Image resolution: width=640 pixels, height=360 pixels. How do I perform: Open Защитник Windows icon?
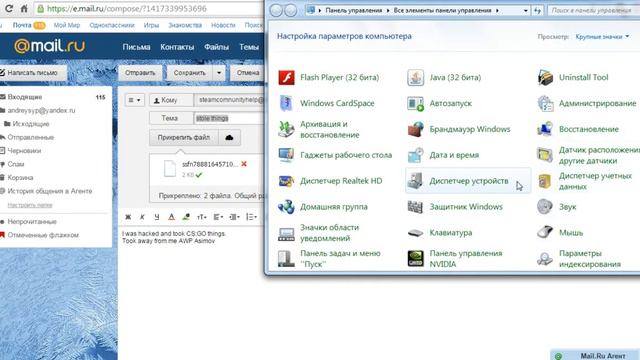(416, 207)
